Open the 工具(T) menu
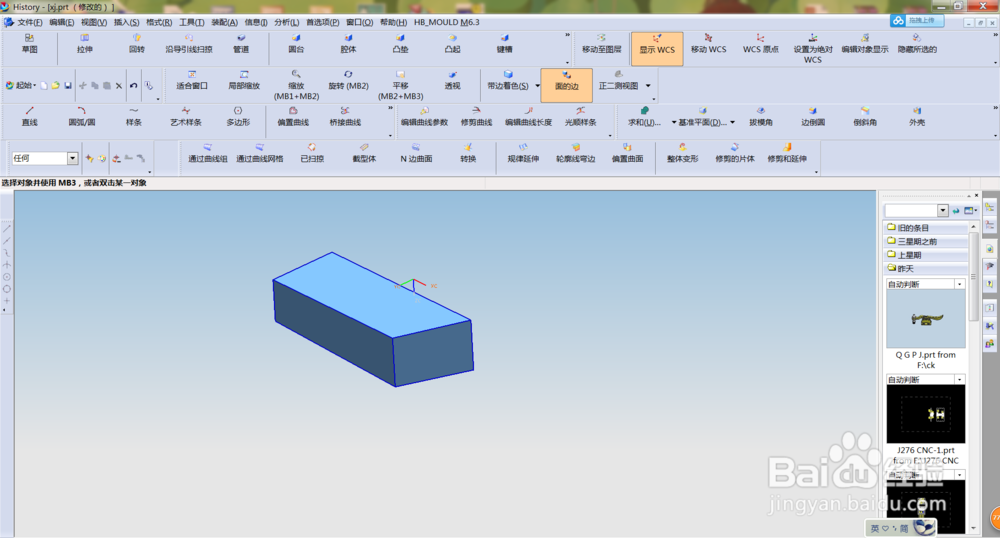Screen dimensions: 1000x538 191,22
